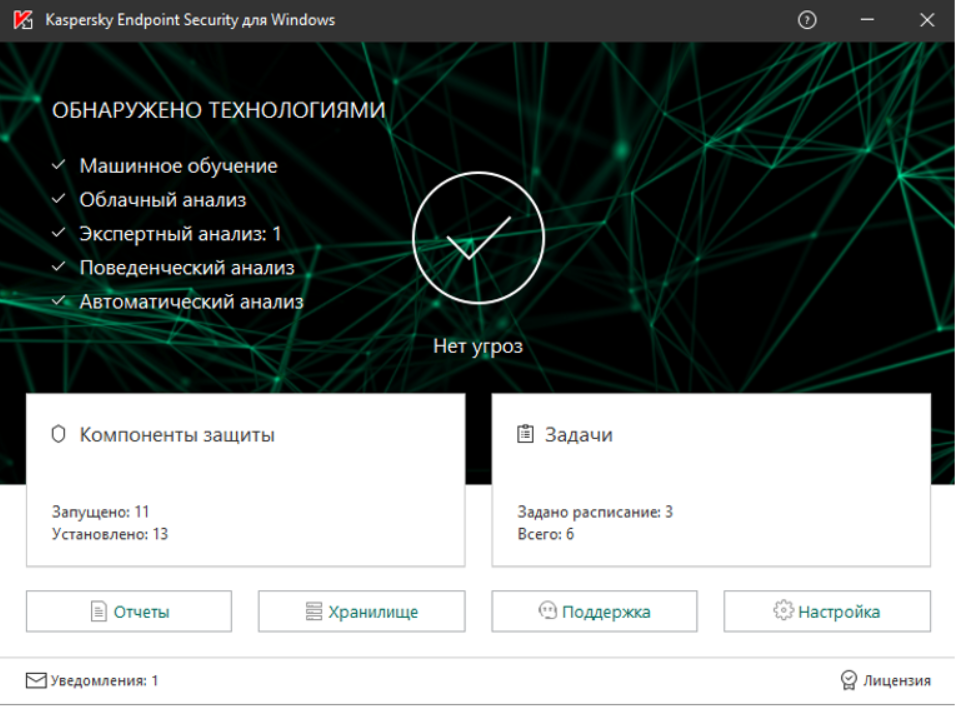Click 'Автоматический анализ' technology item
956x710 pixels.
click(x=191, y=302)
